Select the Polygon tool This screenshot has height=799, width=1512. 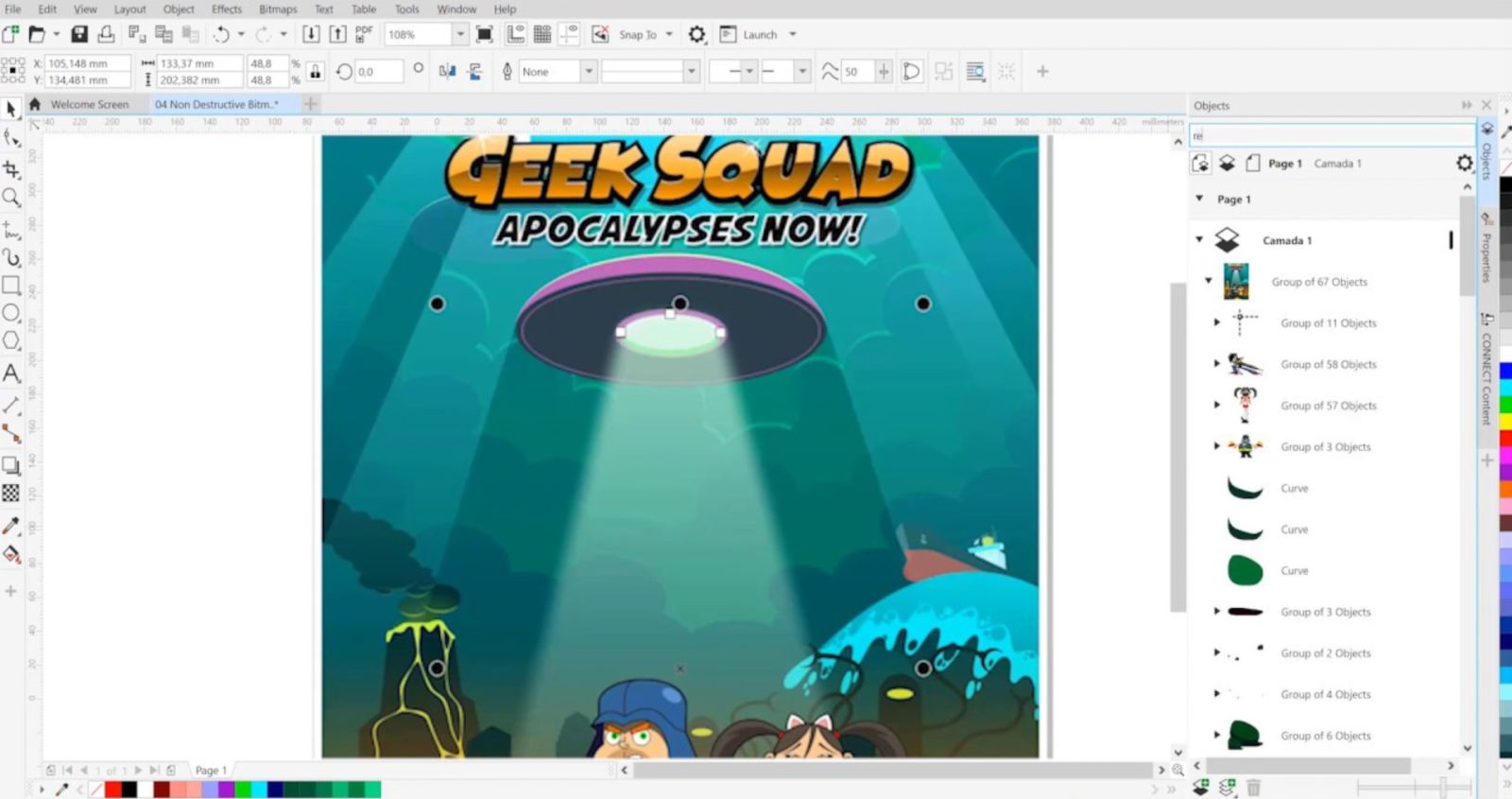tap(11, 340)
